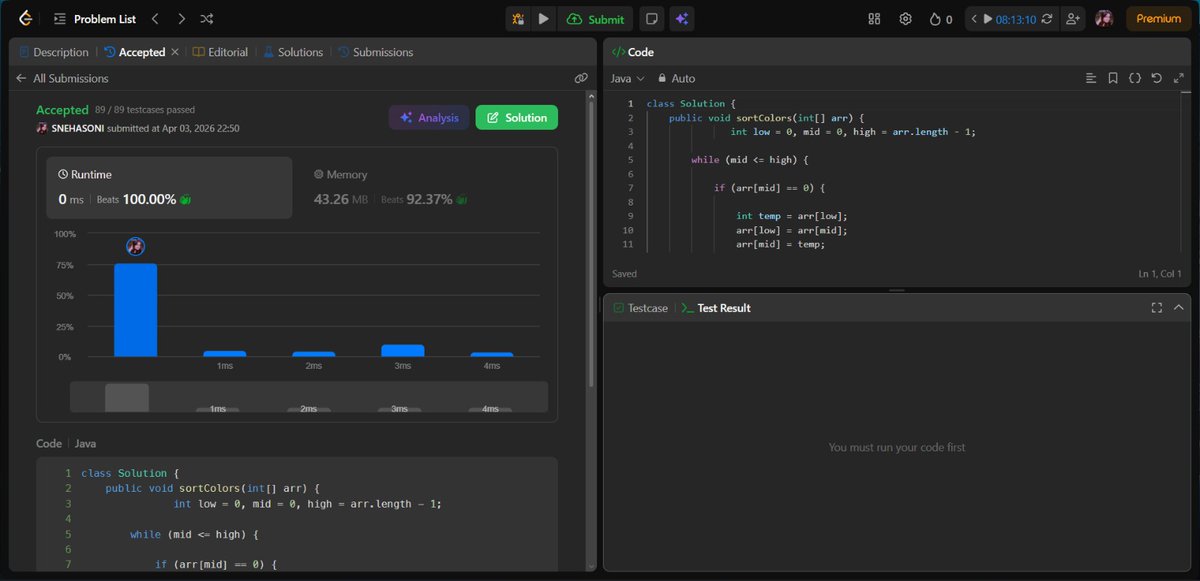Submit the solution
This screenshot has width=1200, height=581.
(x=595, y=18)
